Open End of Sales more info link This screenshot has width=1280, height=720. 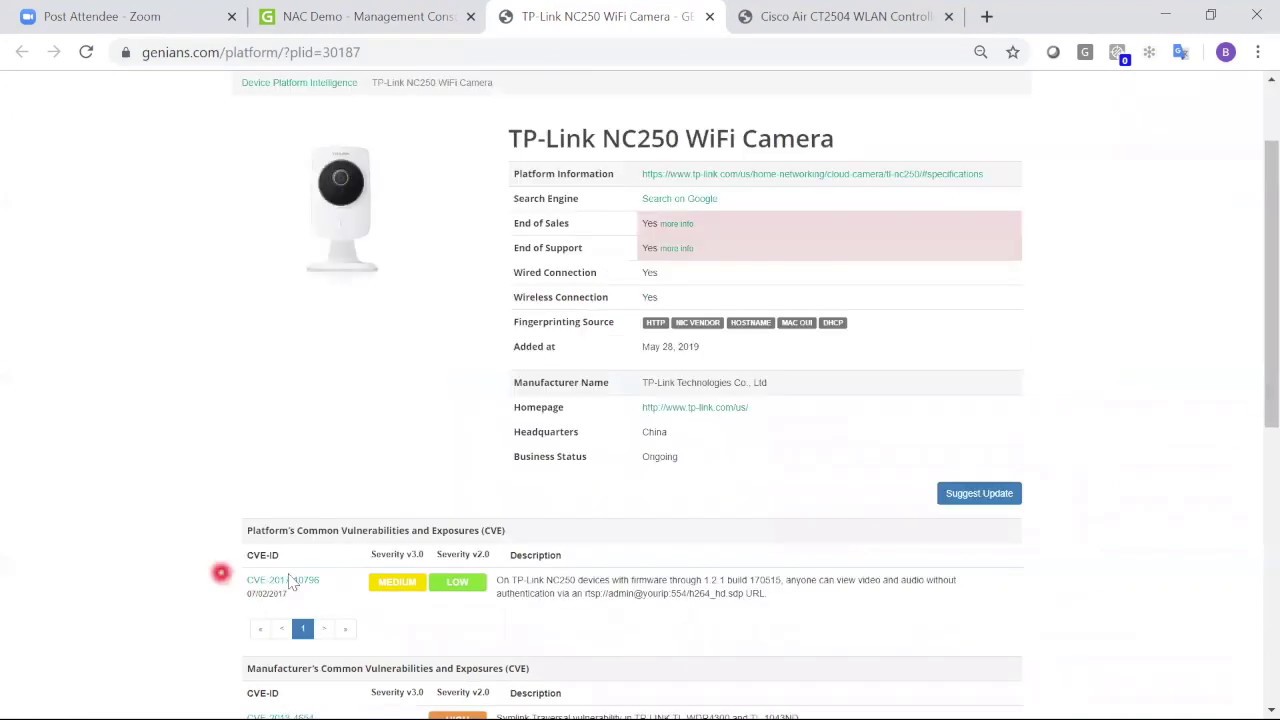[676, 224]
